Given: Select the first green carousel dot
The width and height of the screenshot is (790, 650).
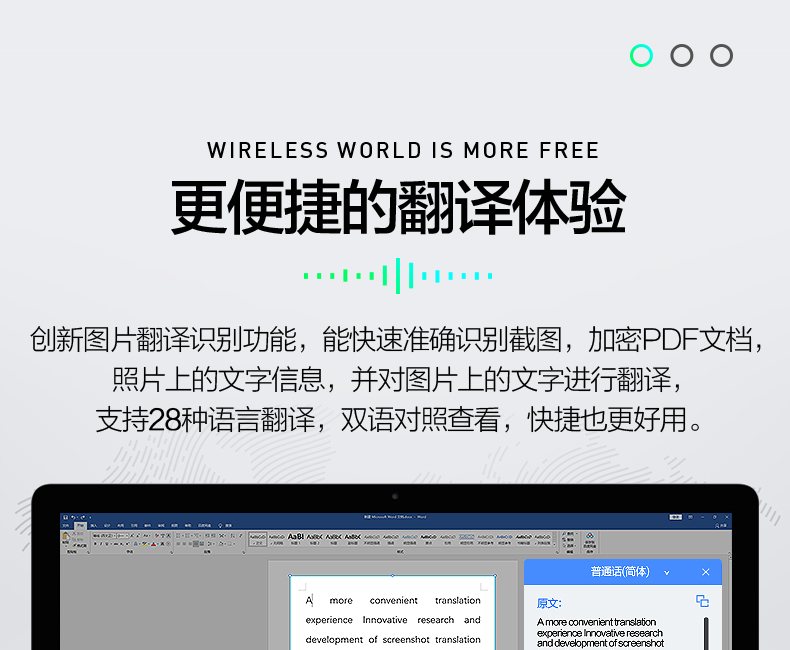Looking at the screenshot, I should click(x=641, y=55).
